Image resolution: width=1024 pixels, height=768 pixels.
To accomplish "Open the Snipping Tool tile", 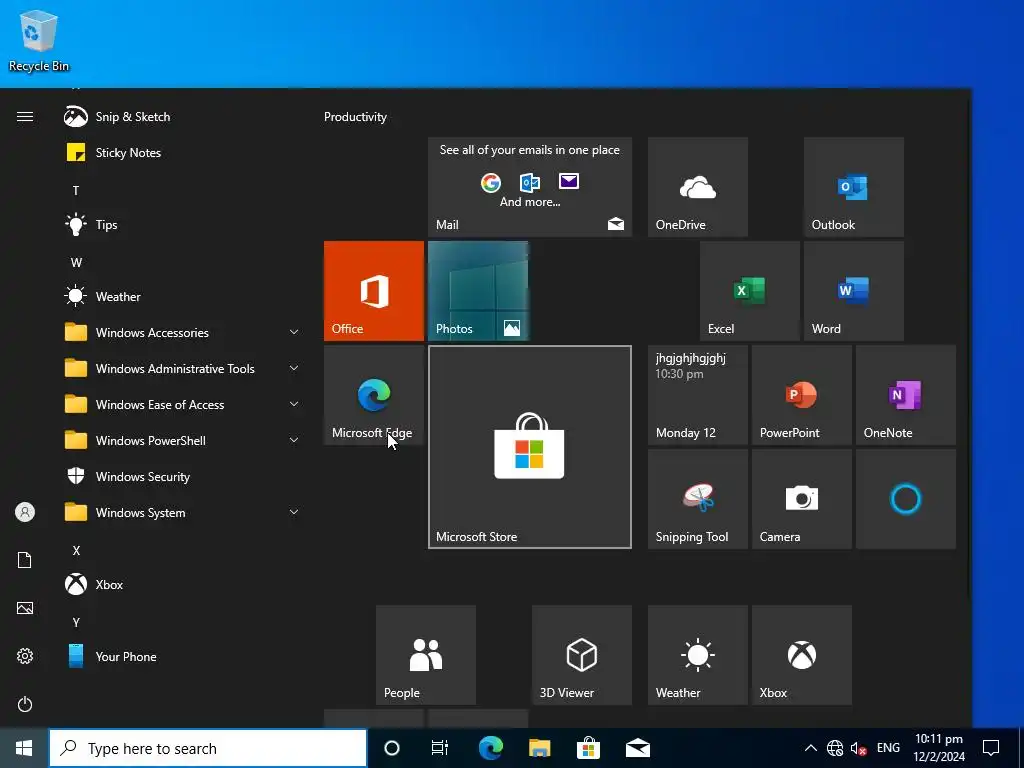I will [697, 499].
